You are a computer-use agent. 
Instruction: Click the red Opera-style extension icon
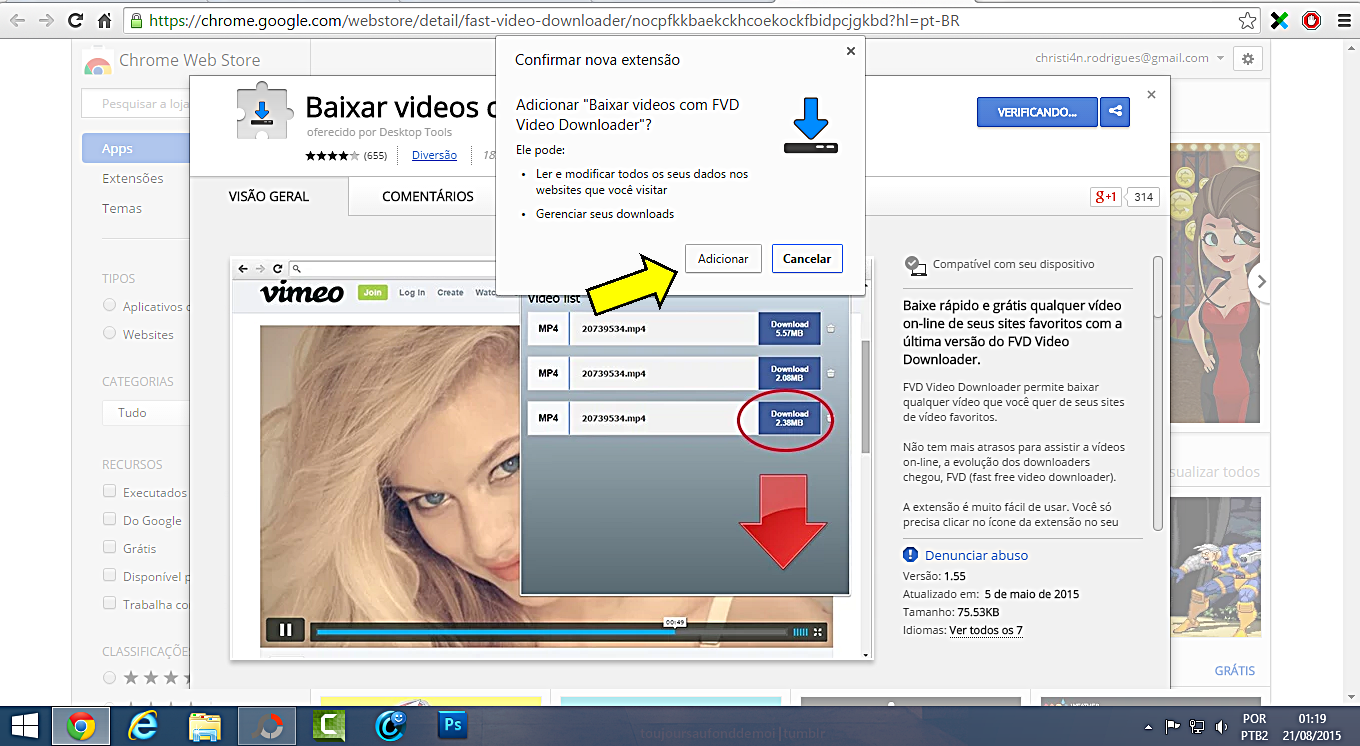coord(1311,20)
